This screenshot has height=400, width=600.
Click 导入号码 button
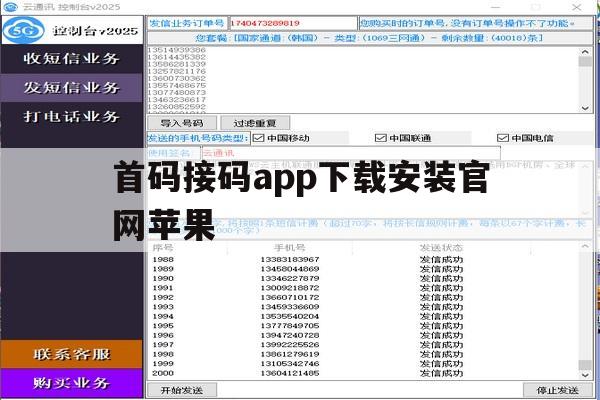tap(182, 123)
